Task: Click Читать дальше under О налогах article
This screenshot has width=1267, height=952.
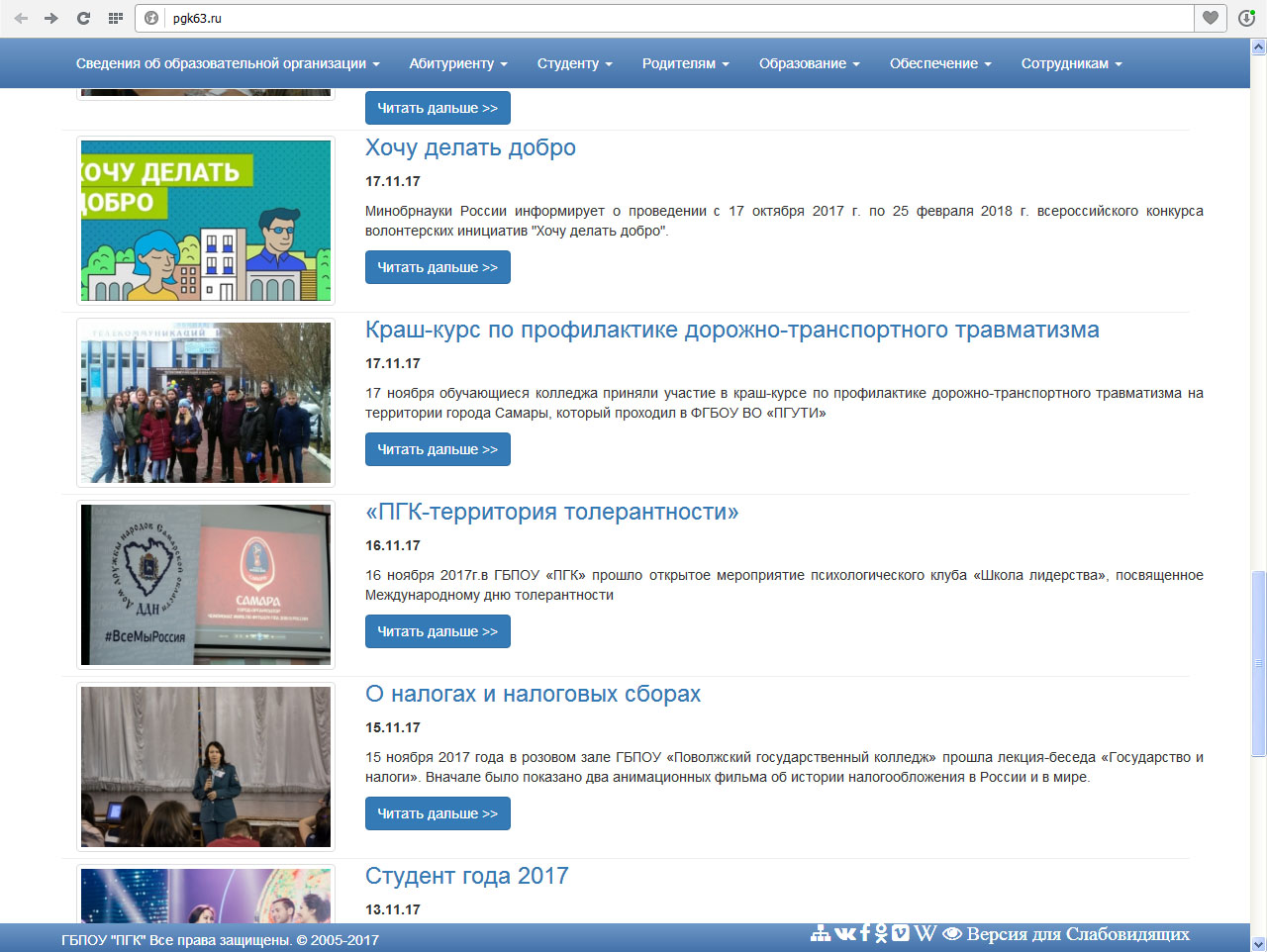Action: 438,813
